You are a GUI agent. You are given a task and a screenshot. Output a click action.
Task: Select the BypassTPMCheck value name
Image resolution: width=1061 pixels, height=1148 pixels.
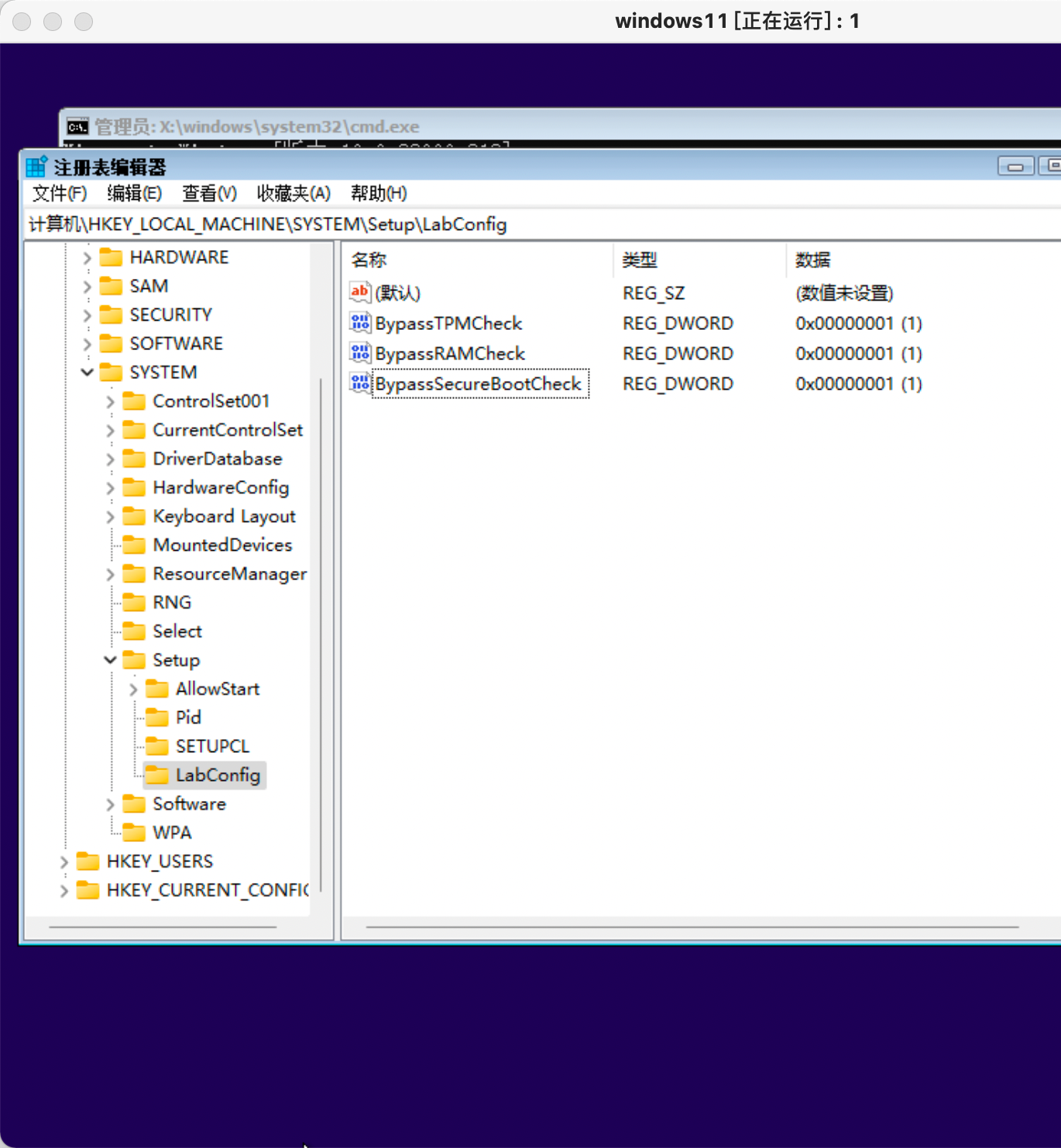click(448, 323)
